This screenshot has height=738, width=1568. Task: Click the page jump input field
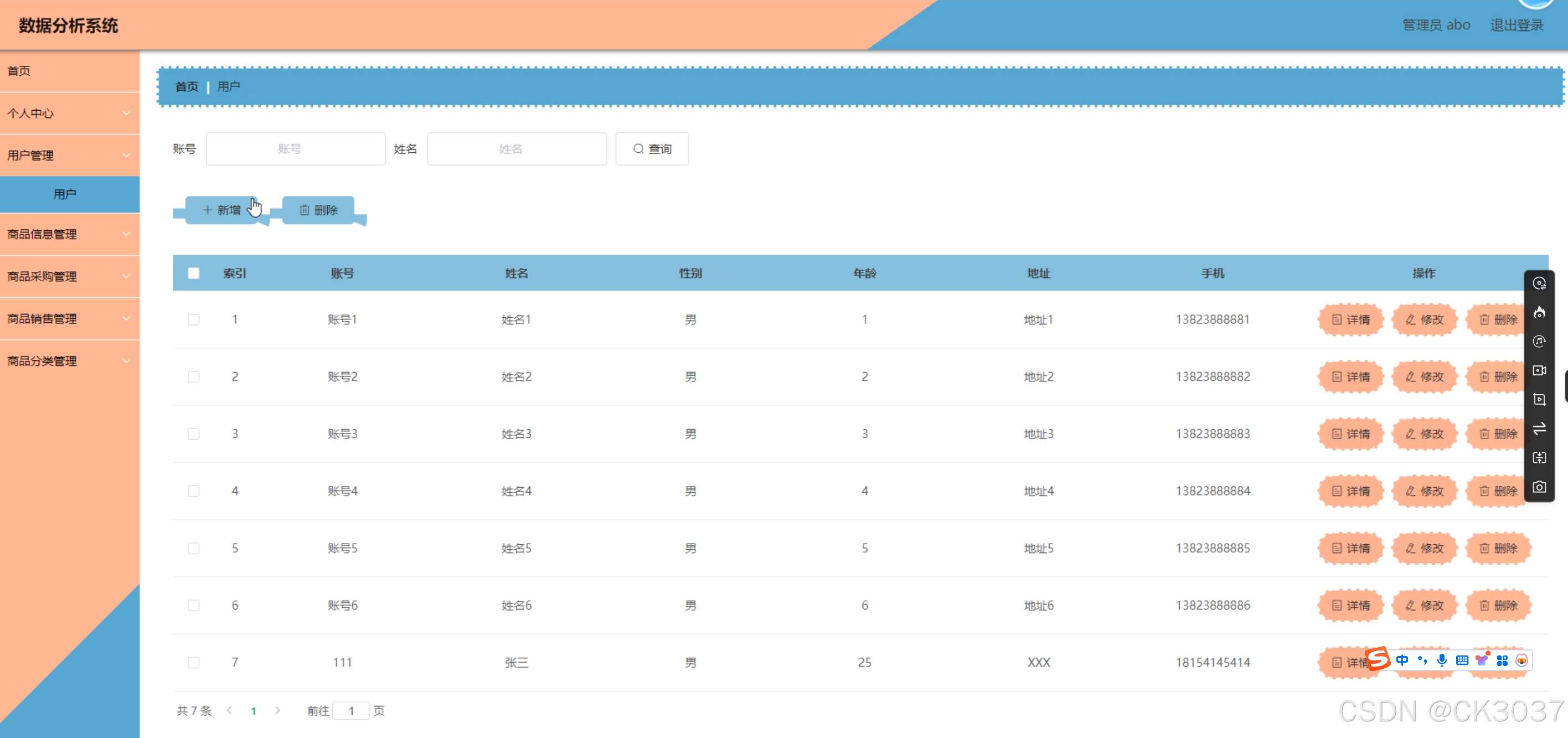[351, 710]
